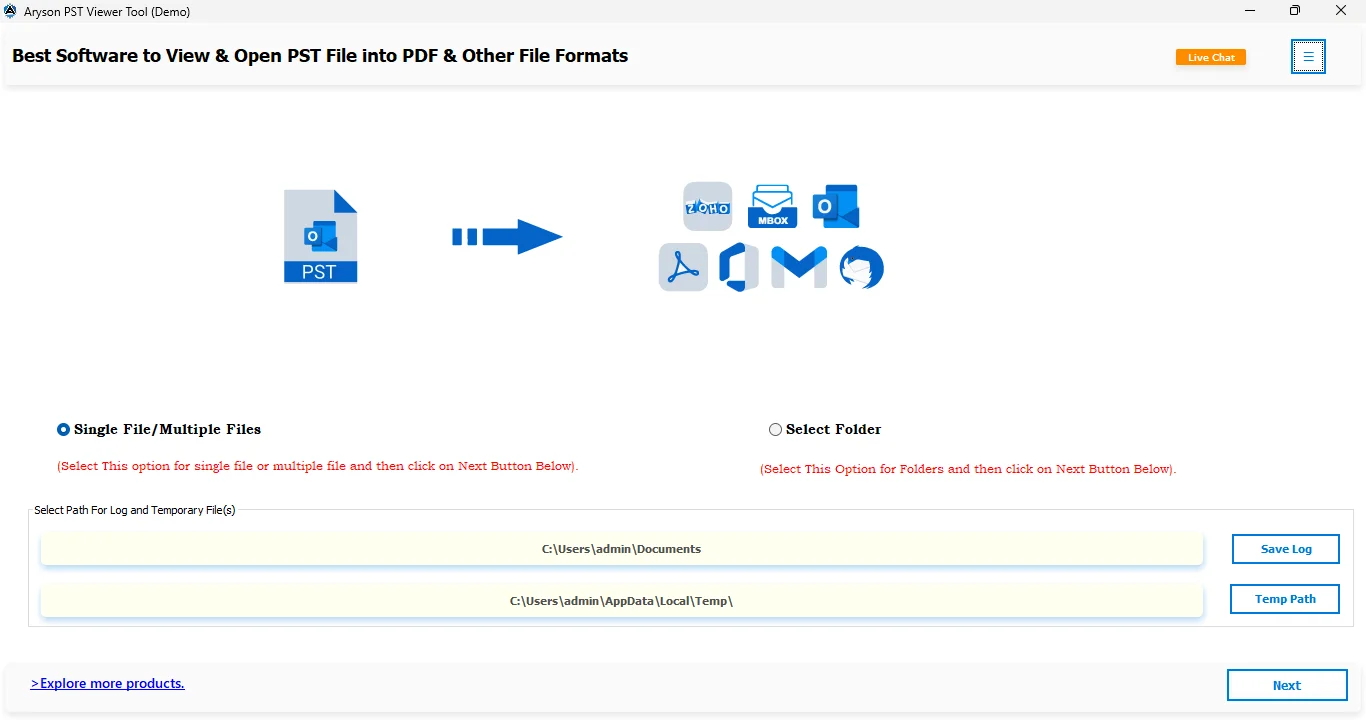Click the Office 365 icon
The height and width of the screenshot is (720, 1366).
738,267
